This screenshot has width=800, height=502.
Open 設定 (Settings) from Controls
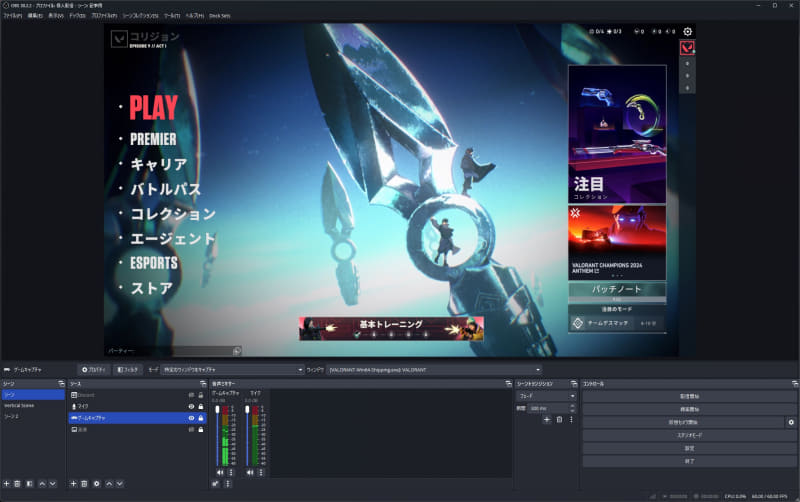(x=689, y=448)
